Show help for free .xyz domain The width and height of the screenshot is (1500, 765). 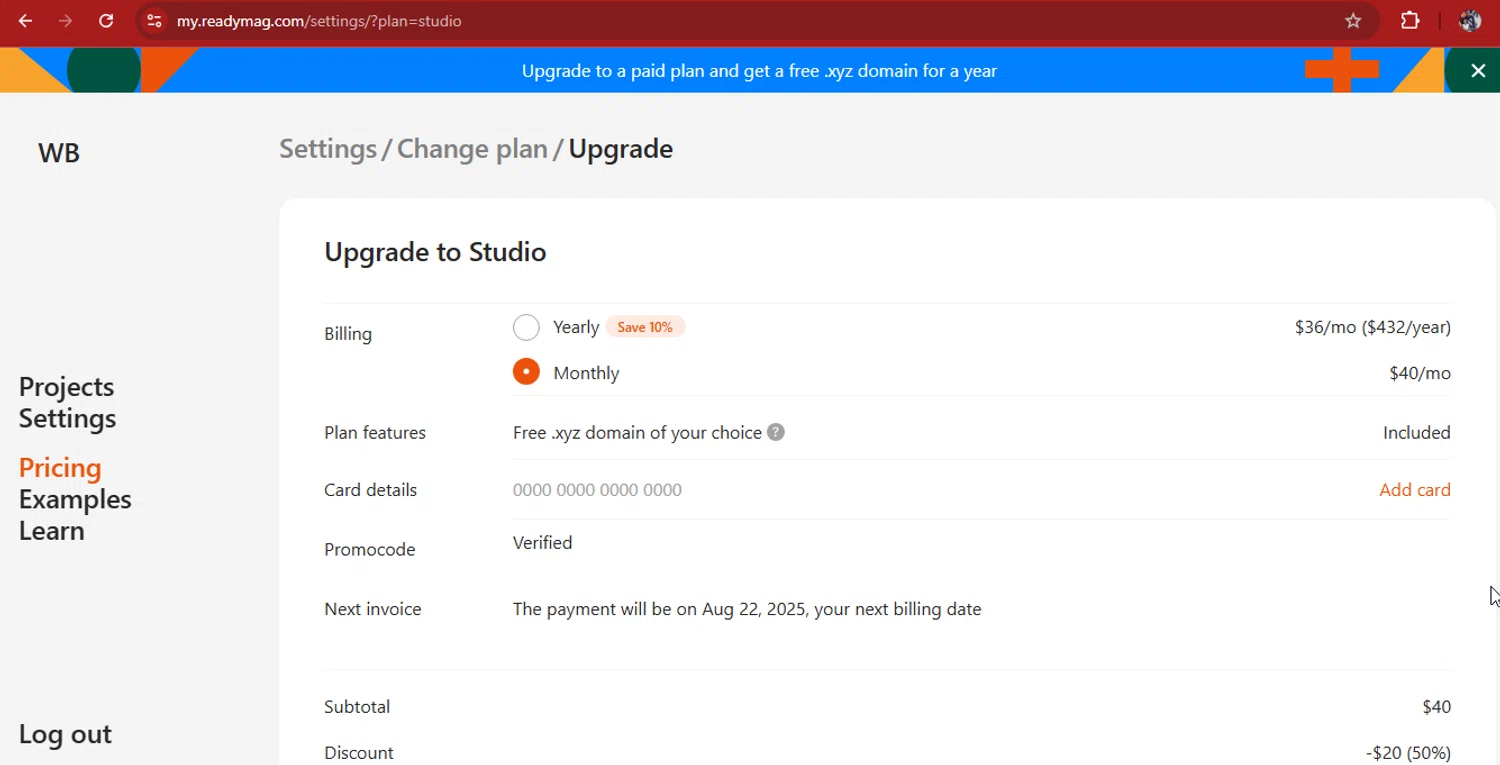[776, 432]
